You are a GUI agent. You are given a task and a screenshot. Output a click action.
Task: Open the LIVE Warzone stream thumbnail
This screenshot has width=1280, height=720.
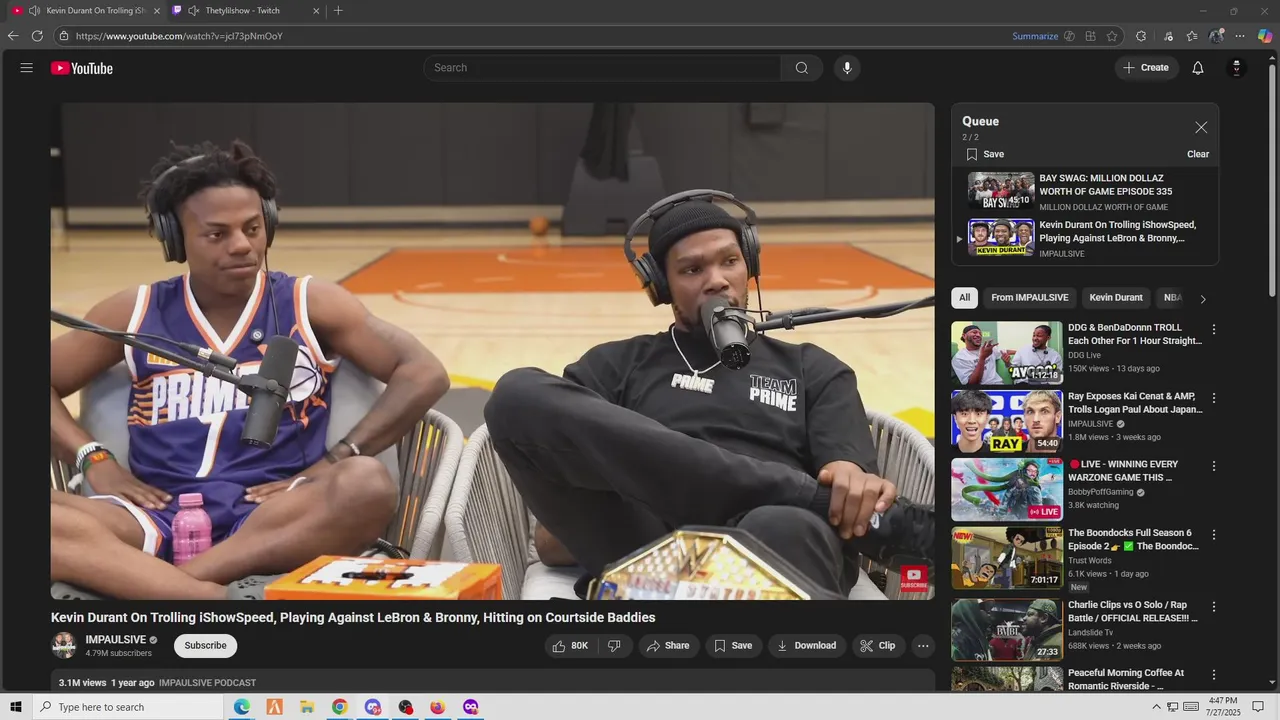[x=1006, y=490]
